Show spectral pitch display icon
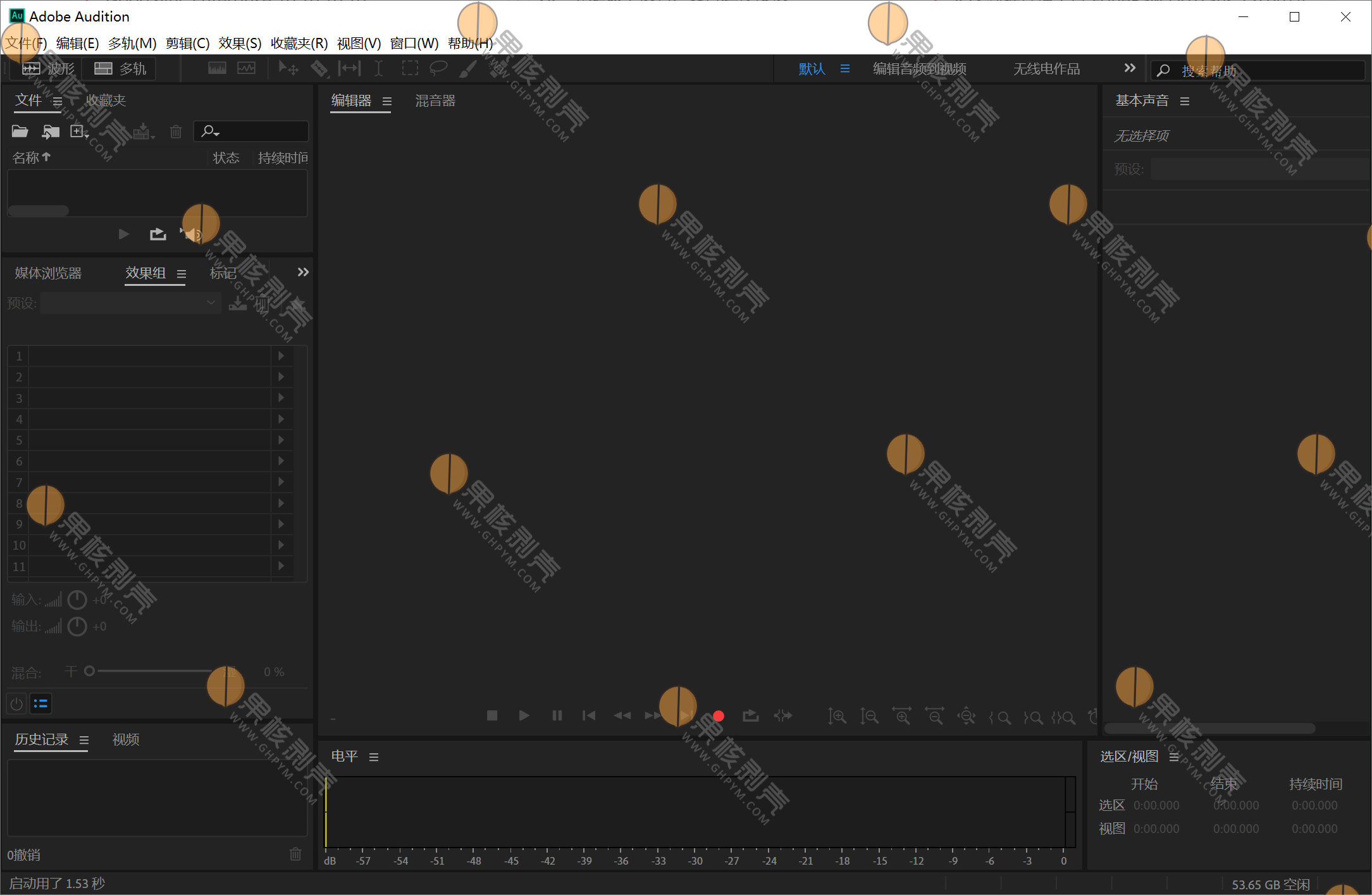 pos(247,68)
